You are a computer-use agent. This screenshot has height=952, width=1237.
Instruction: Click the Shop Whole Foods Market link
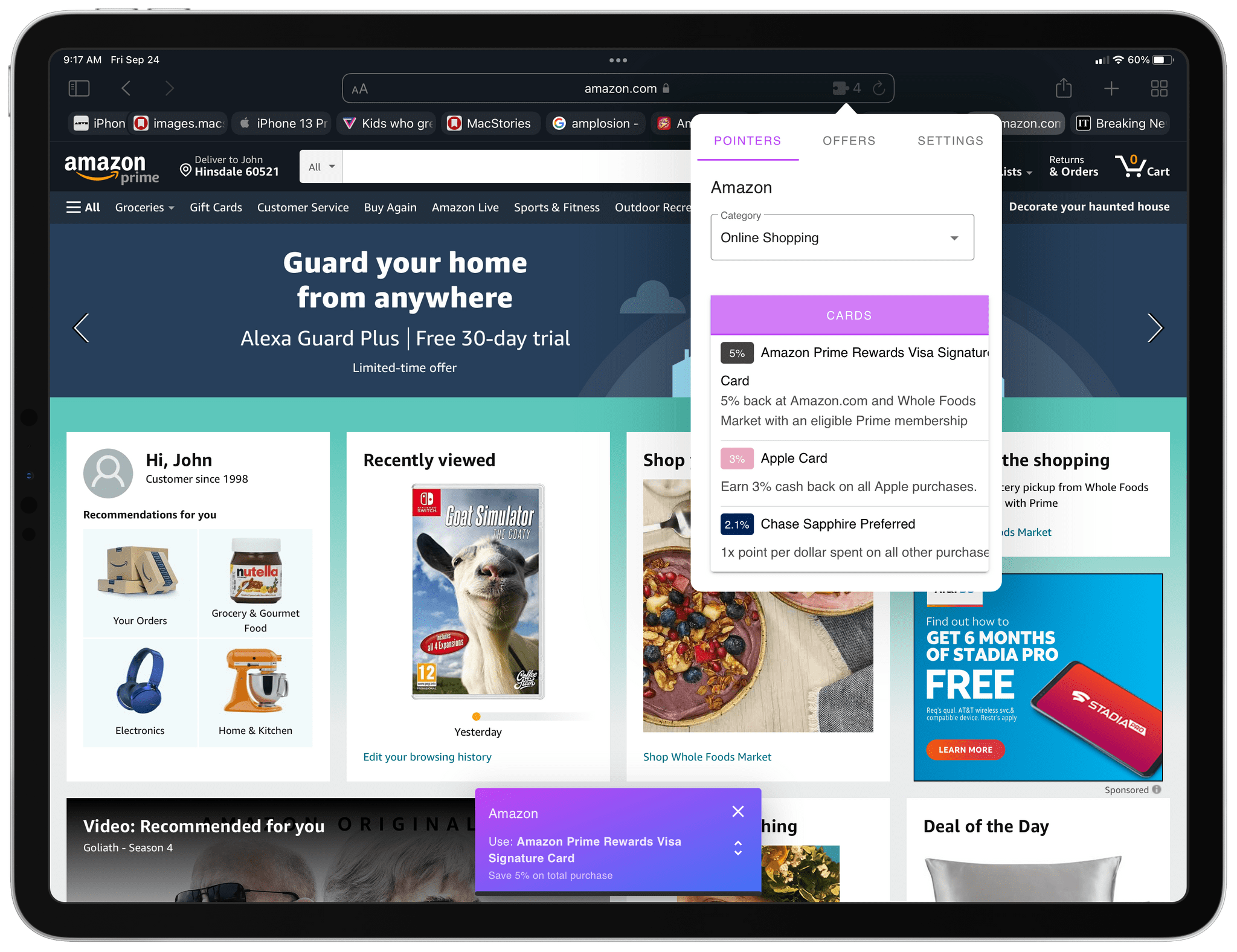pyautogui.click(x=706, y=755)
